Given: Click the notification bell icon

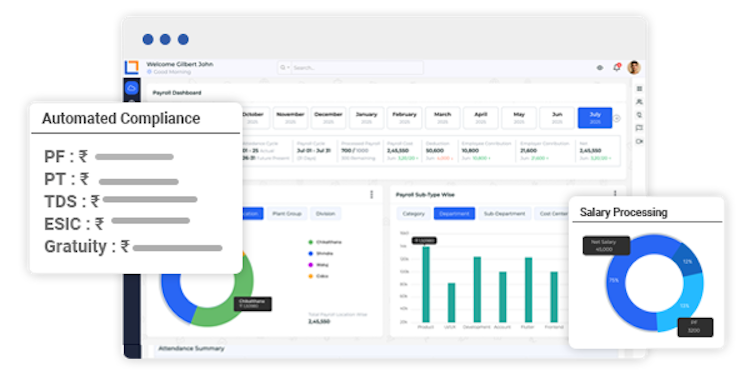Looking at the screenshot, I should [x=617, y=67].
